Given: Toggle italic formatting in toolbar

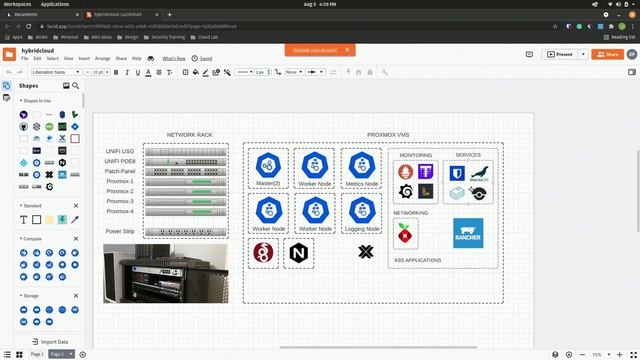Looking at the screenshot, I should tap(127, 72).
